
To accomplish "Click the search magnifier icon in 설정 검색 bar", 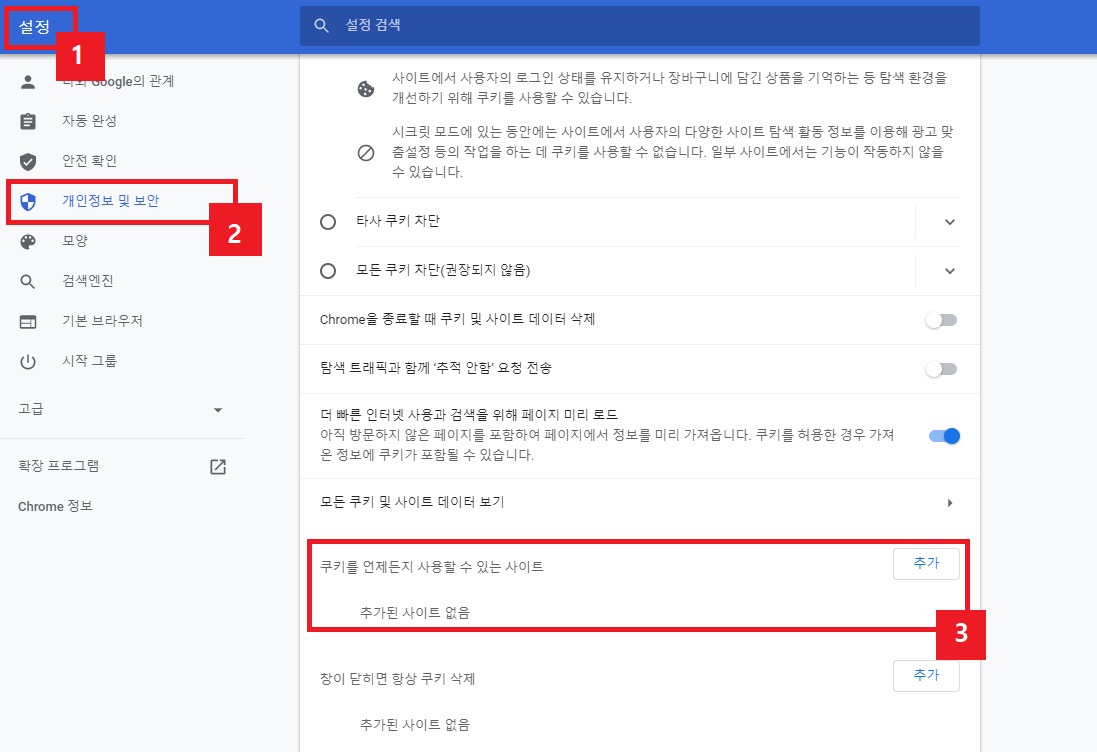I will tap(322, 26).
